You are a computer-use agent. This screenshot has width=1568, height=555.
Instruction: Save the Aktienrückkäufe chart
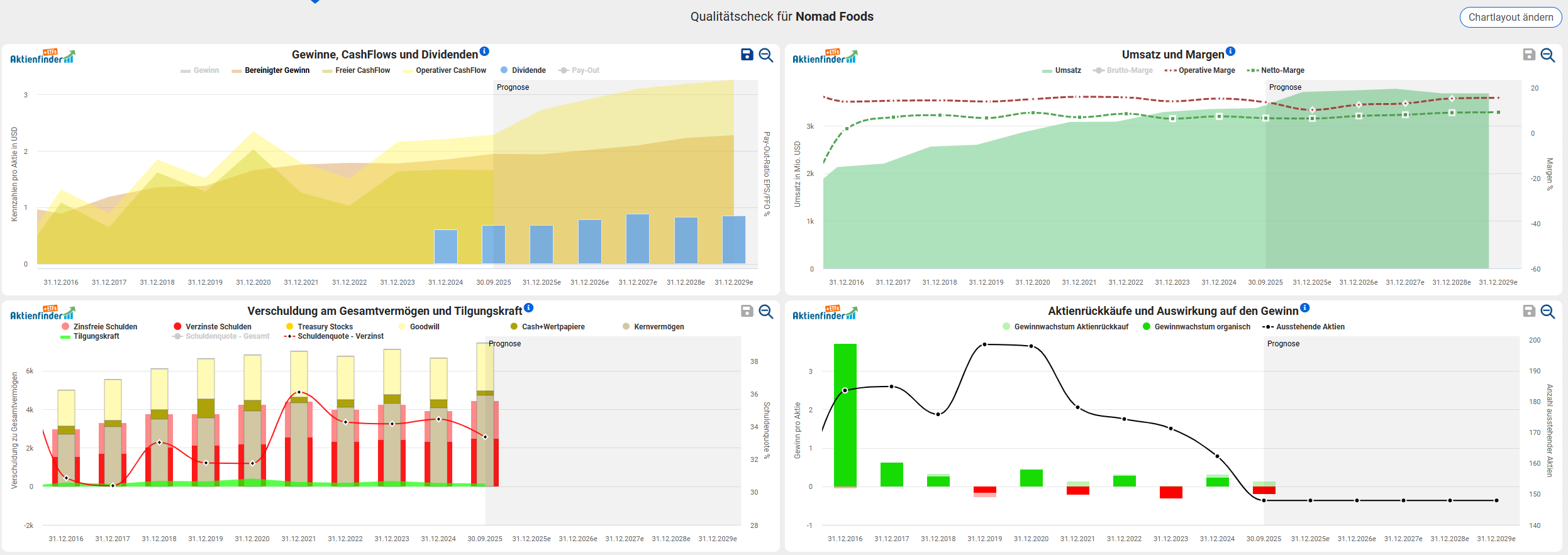tap(1529, 311)
